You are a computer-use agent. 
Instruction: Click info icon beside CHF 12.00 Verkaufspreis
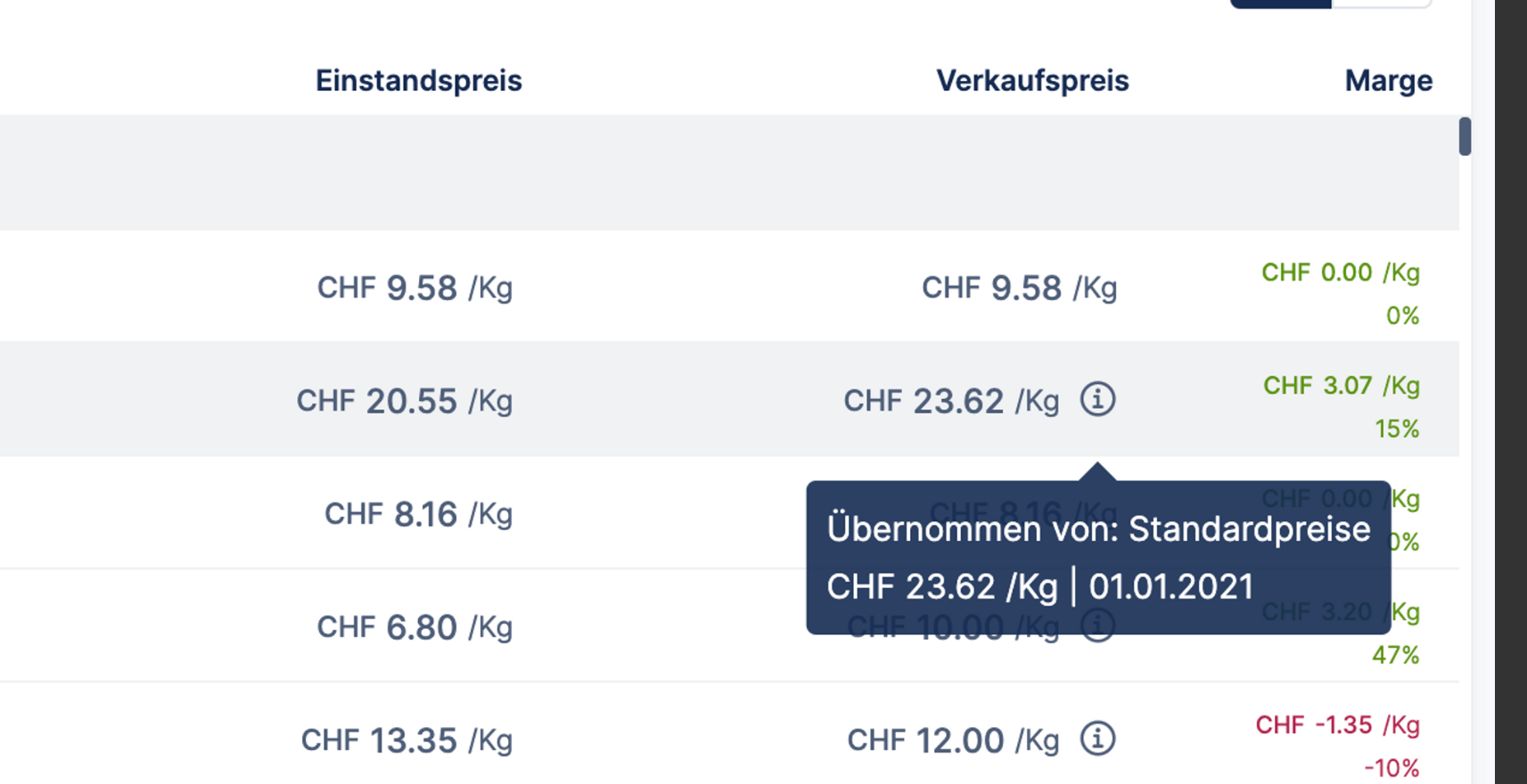1097,739
